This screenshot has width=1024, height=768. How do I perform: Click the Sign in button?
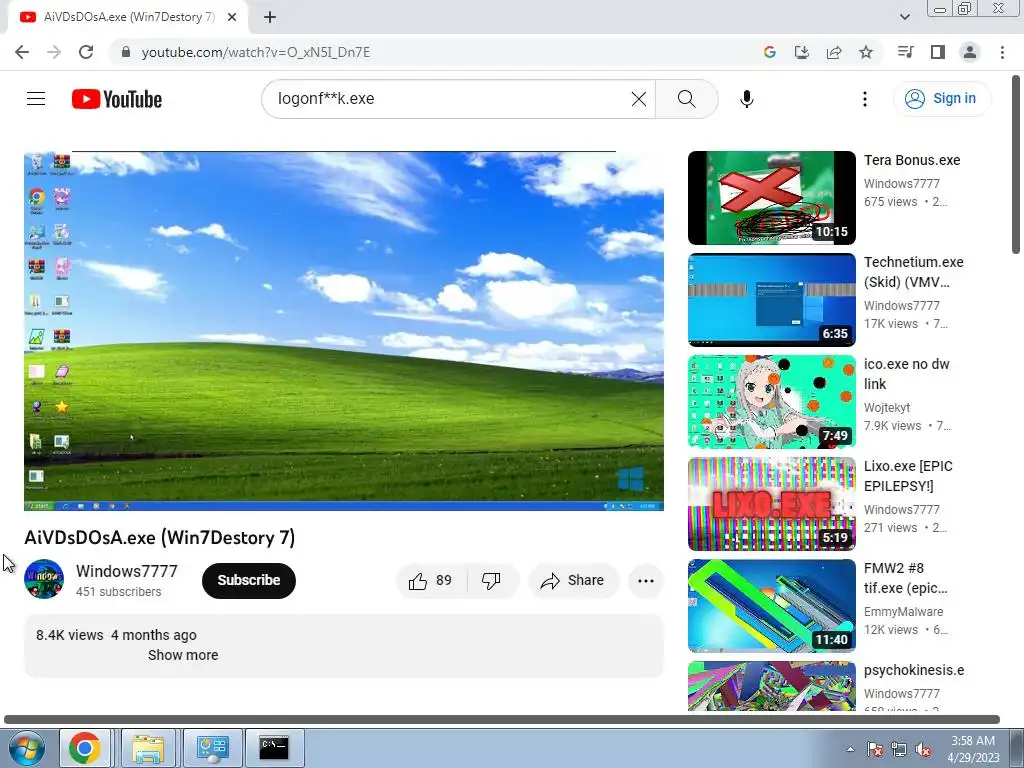pyautogui.click(x=942, y=99)
